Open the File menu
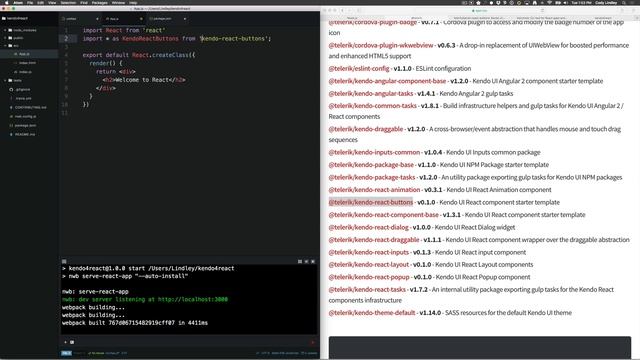Screen dimensions: 640x360 (30, 2)
